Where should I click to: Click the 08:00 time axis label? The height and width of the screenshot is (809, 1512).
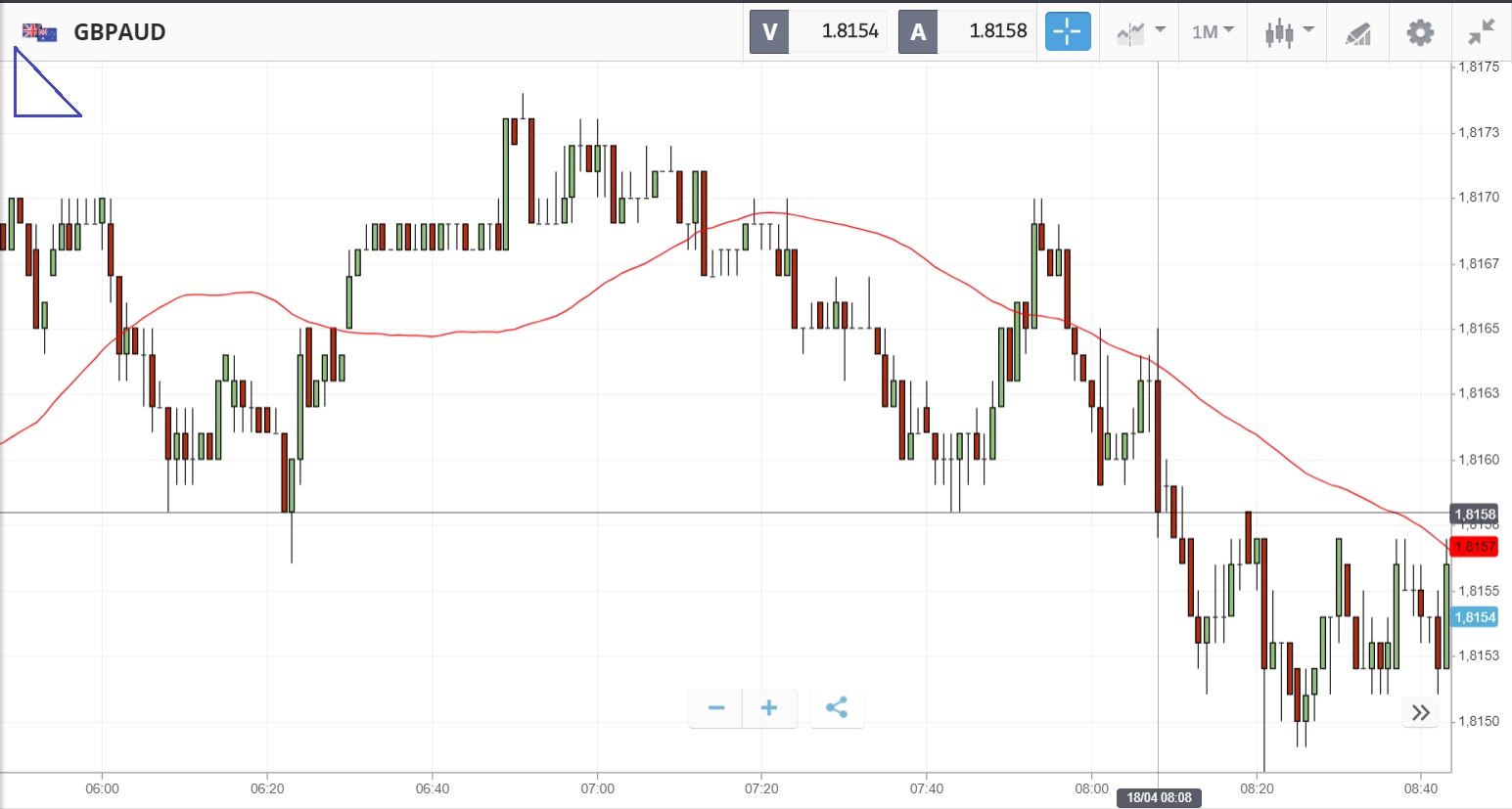[1092, 788]
